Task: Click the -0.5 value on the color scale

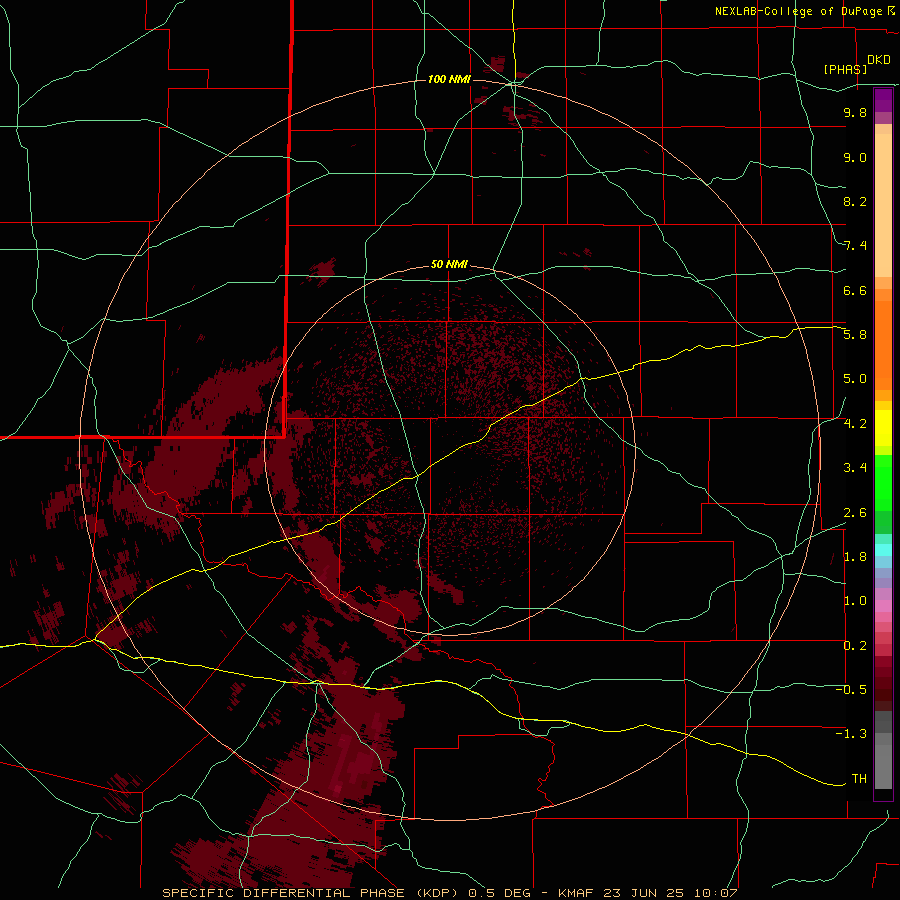Action: click(x=851, y=690)
